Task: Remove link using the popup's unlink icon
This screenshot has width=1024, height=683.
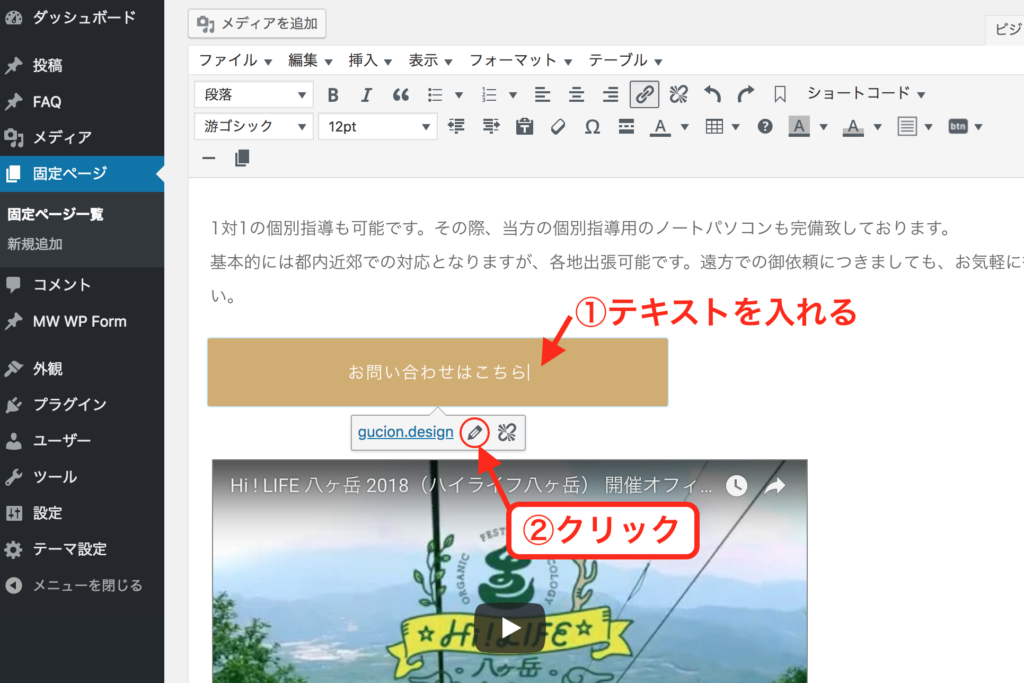Action: (506, 433)
